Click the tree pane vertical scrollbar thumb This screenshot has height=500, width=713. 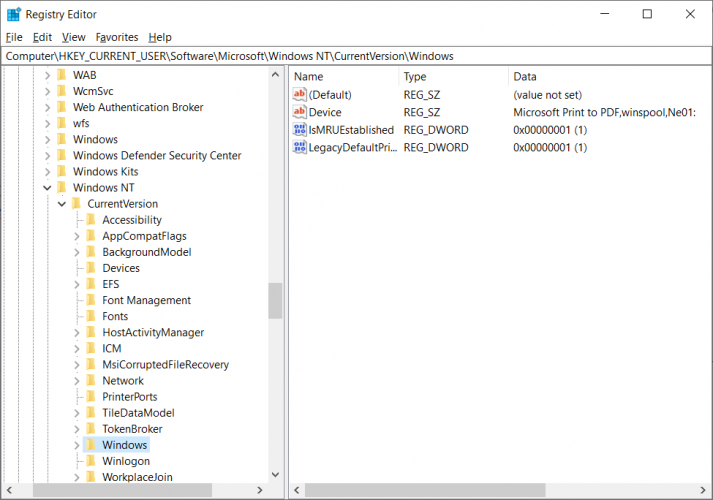(275, 301)
